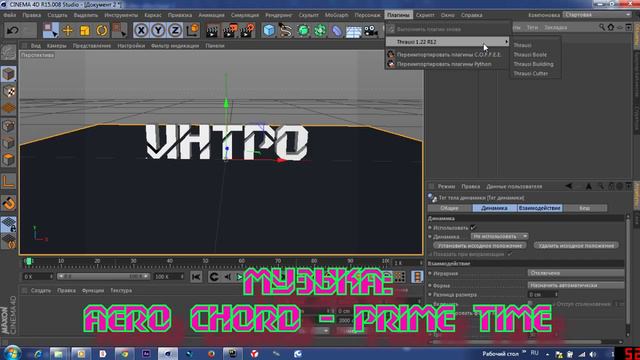This screenshot has height=360, width=640.
Task: Open the Рендеринг menu
Action: [x=279, y=15]
